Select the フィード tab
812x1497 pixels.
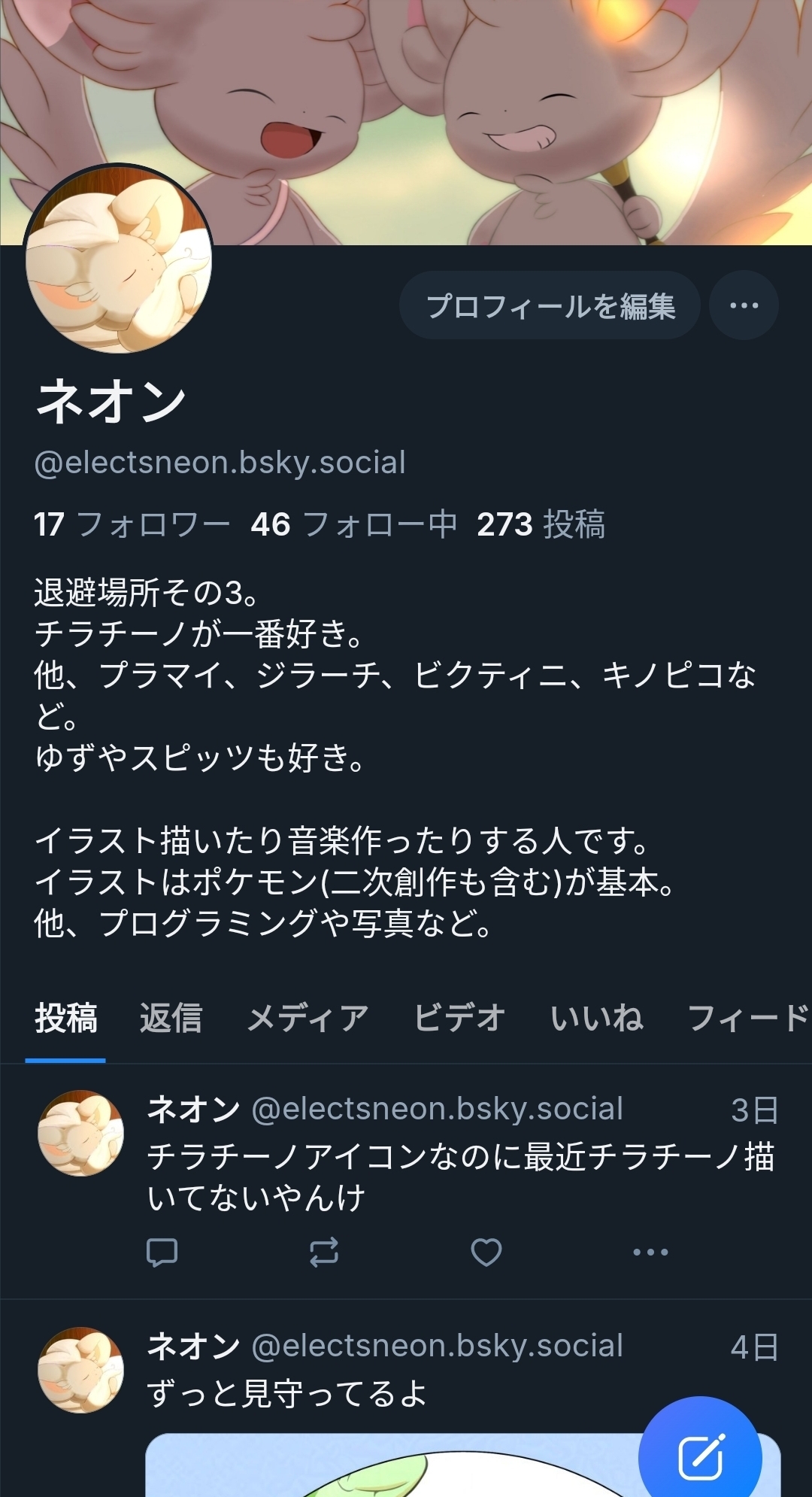click(747, 1019)
